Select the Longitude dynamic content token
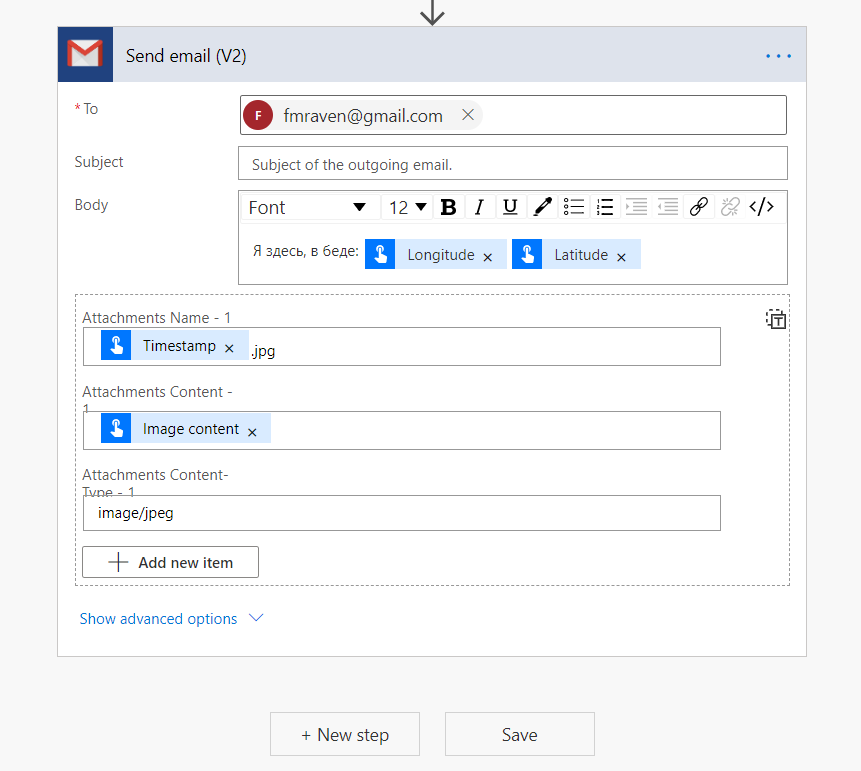The image size is (861, 771). (x=435, y=254)
